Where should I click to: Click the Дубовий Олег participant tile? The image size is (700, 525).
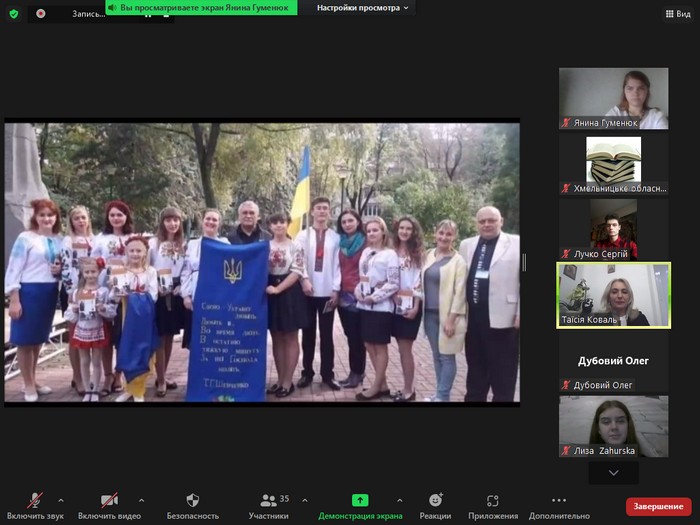click(x=613, y=362)
